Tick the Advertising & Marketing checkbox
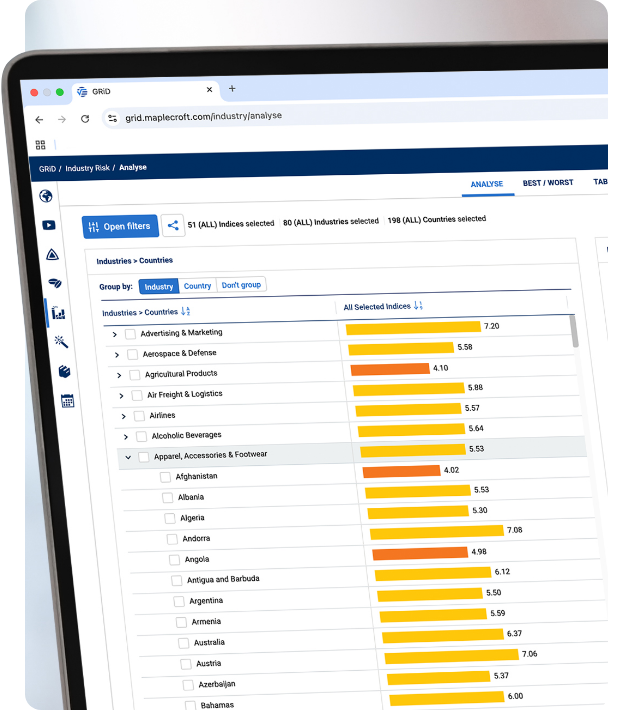This screenshot has width=631, height=710. [130, 333]
